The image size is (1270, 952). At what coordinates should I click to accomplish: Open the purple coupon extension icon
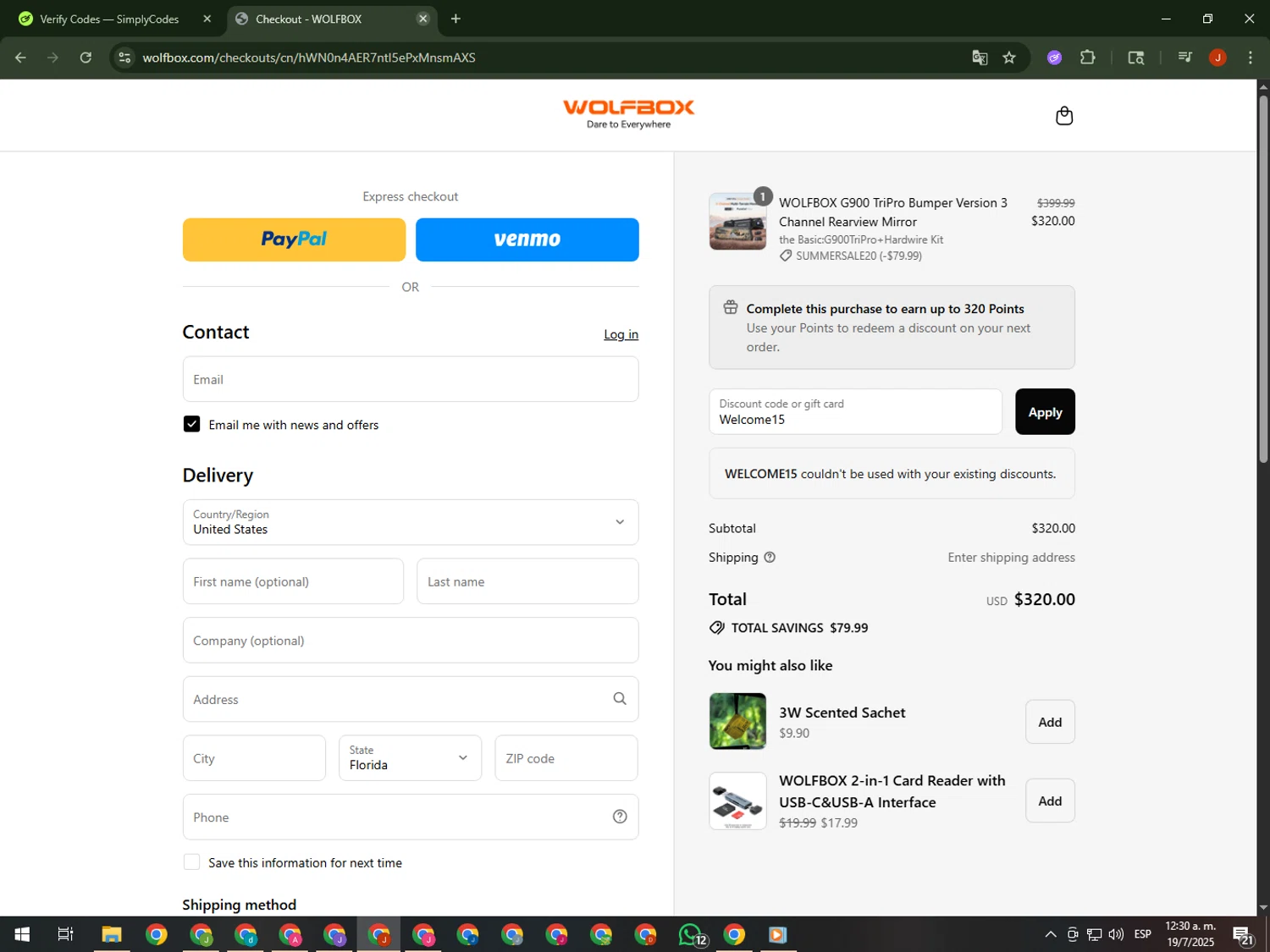(1054, 58)
